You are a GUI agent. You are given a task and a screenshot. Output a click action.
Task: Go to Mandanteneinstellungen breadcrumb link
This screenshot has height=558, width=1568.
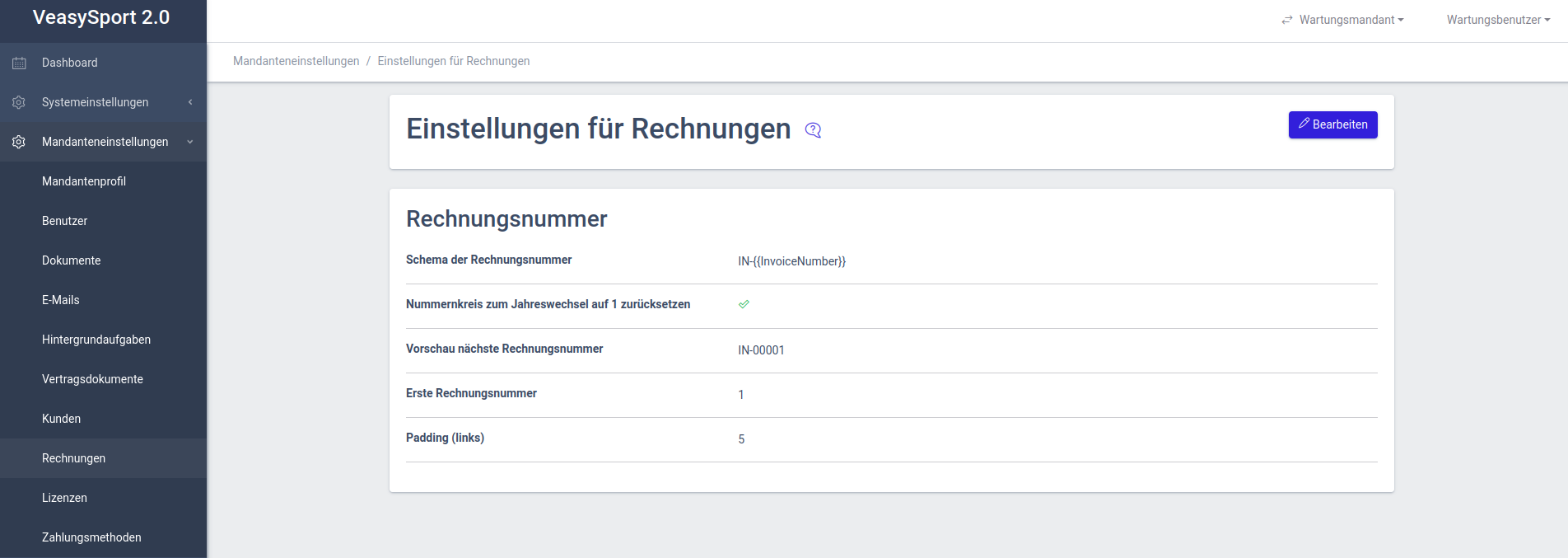coord(296,61)
